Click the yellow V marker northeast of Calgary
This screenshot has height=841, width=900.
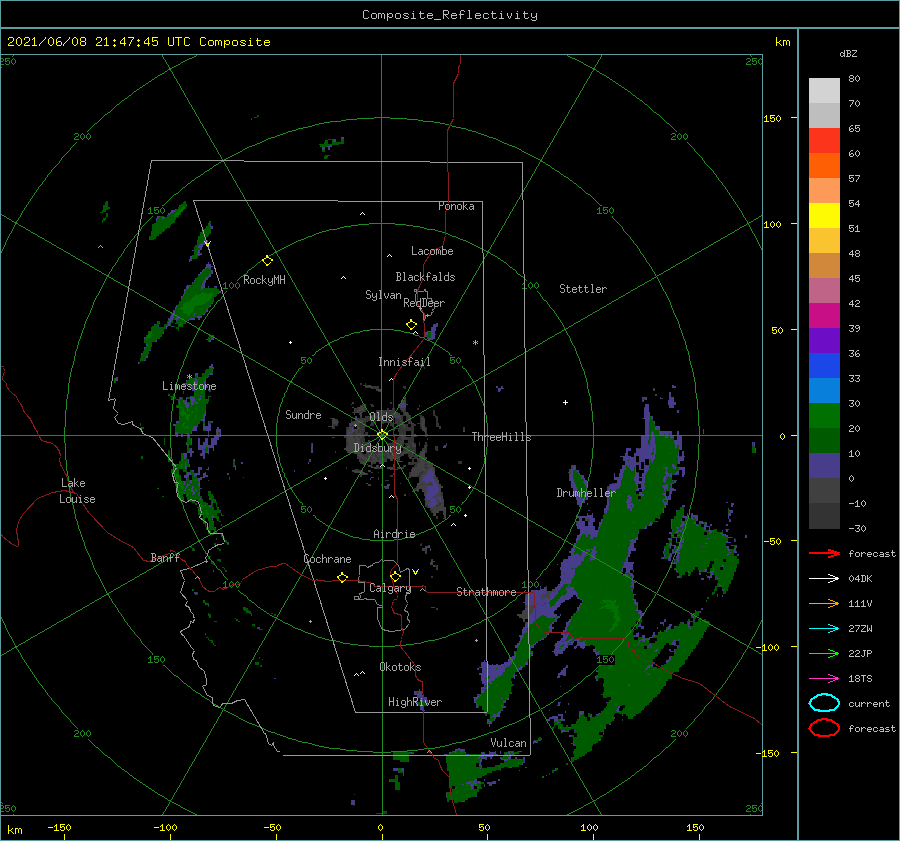(x=415, y=572)
